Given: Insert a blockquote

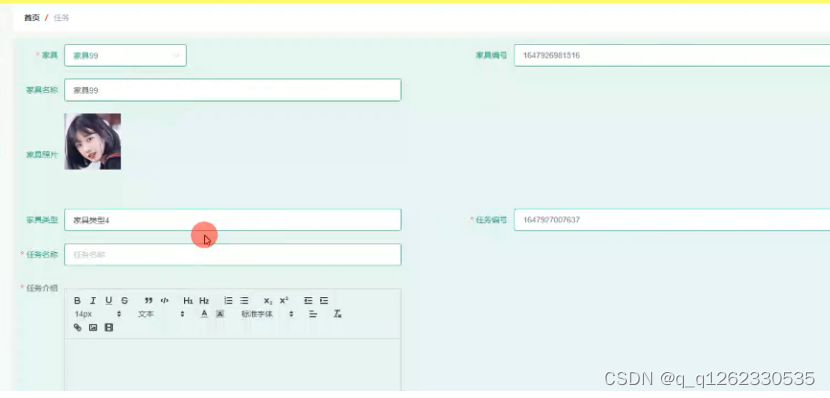Looking at the screenshot, I should click(x=149, y=301).
